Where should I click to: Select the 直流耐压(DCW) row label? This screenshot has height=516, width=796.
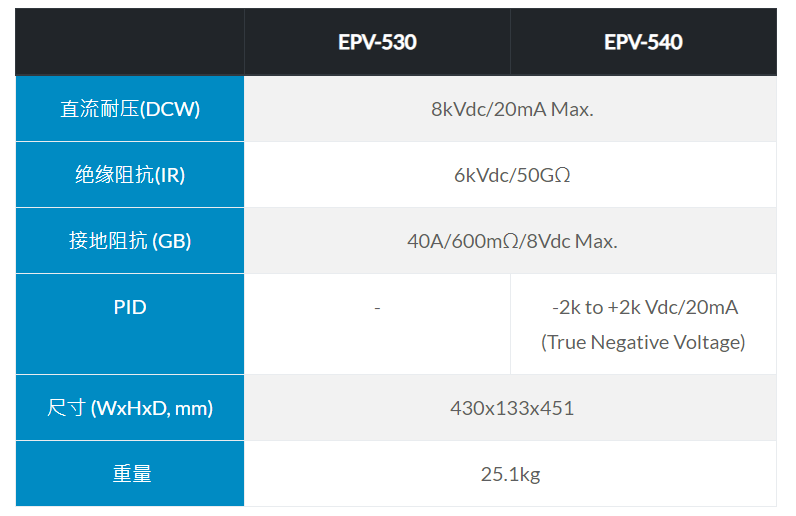[130, 109]
